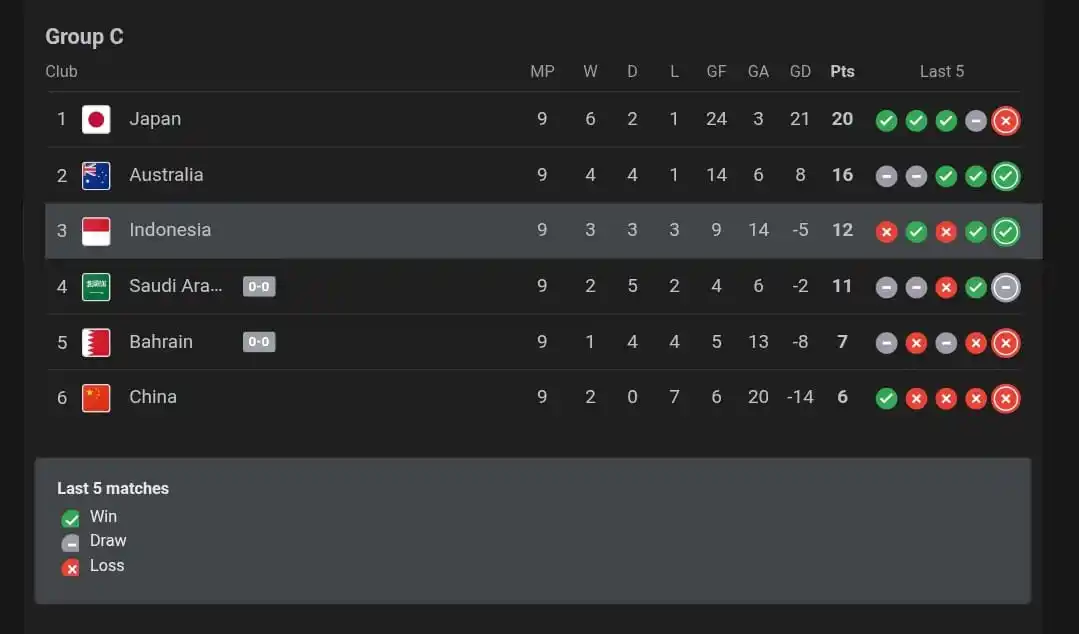The width and height of the screenshot is (1079, 634).
Task: Open the Japan team name link
Action: 155,119
